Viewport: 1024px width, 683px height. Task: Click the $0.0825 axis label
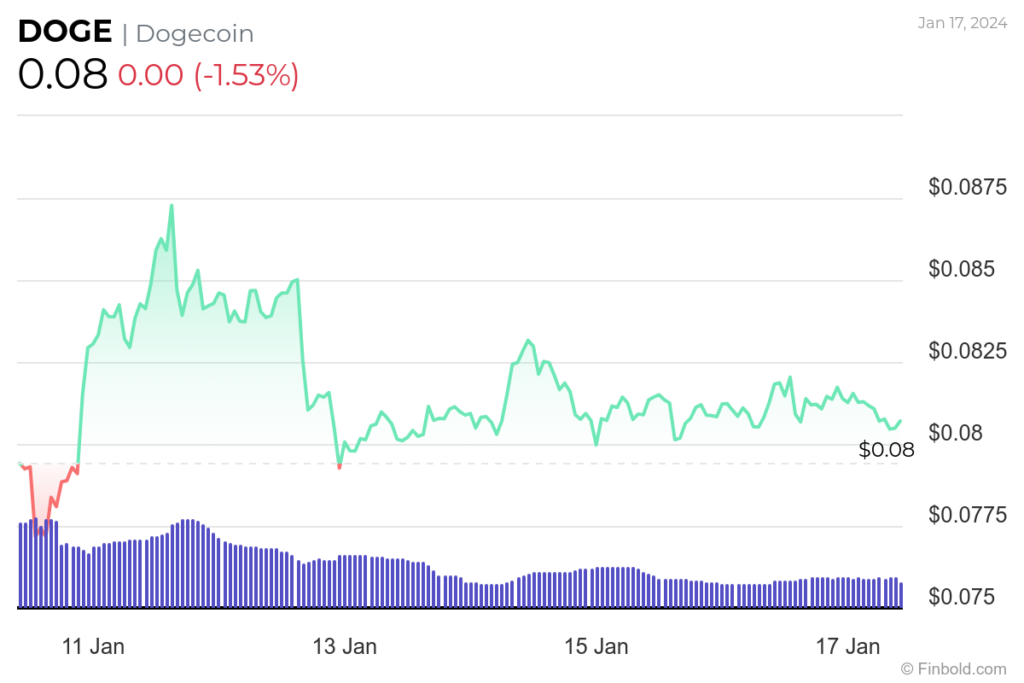pyautogui.click(x=967, y=351)
